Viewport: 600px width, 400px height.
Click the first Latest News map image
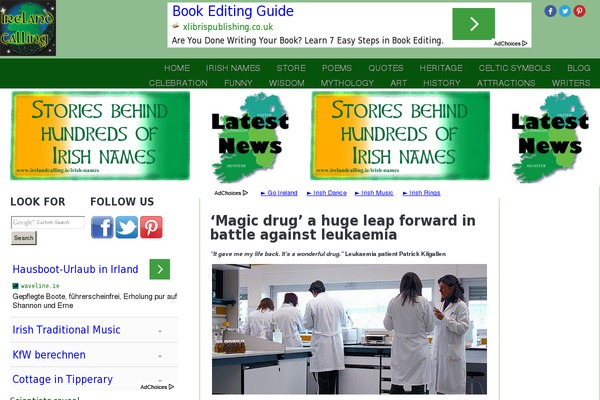pyautogui.click(x=250, y=137)
